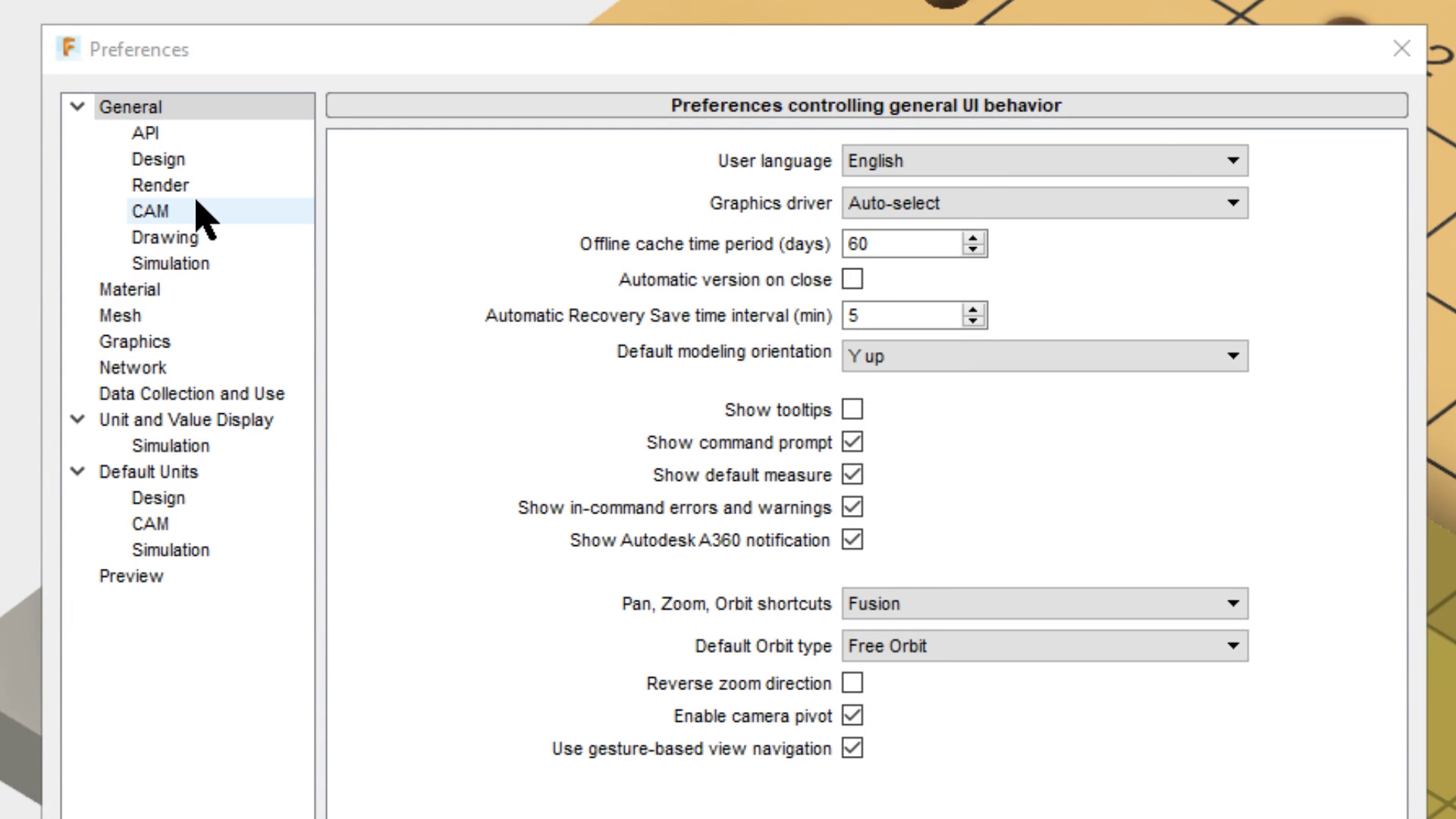Viewport: 1456px width, 819px height.
Task: Select the Simulation preferences subcategory
Action: click(170, 263)
